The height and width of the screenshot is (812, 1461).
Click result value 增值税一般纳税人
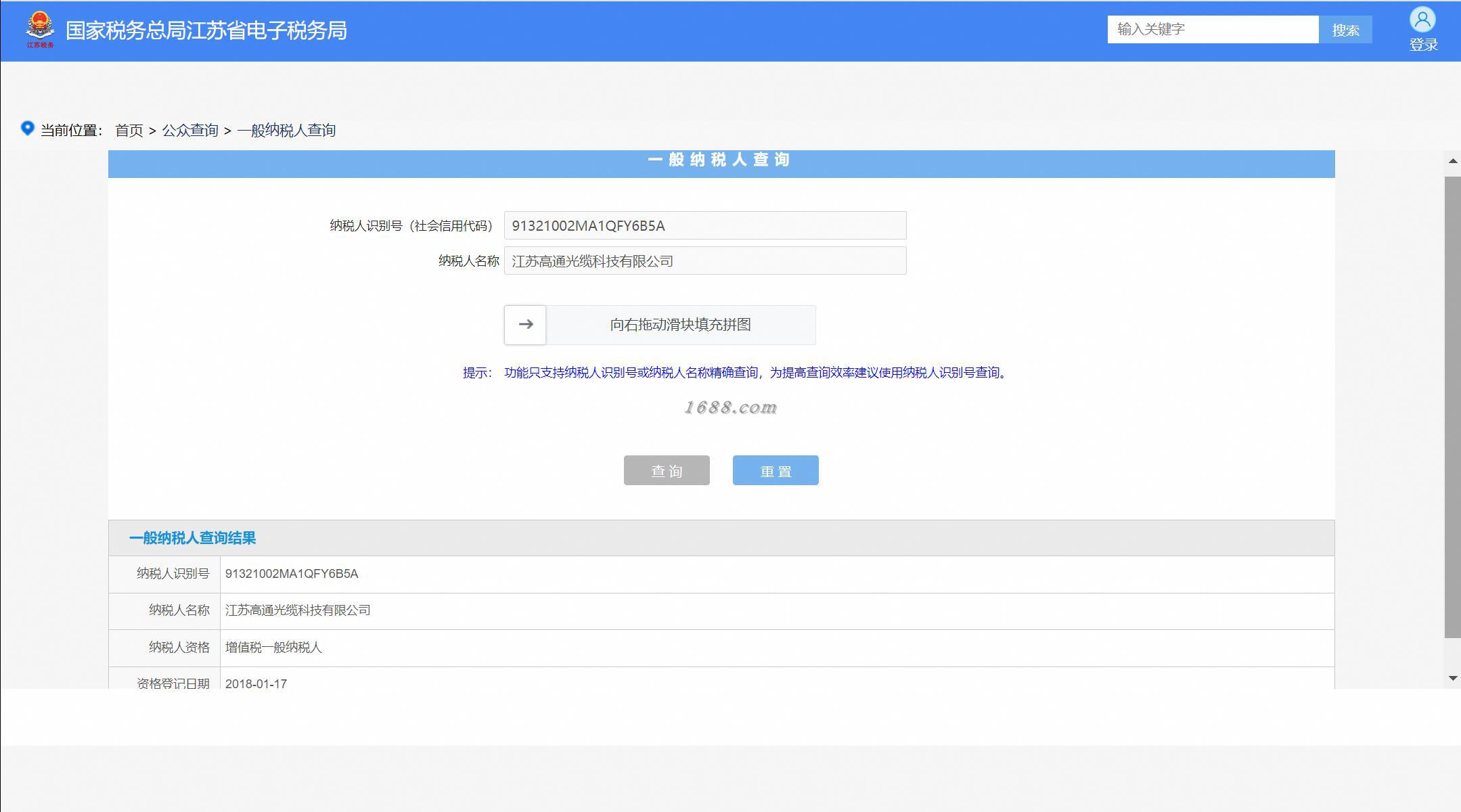pos(273,648)
